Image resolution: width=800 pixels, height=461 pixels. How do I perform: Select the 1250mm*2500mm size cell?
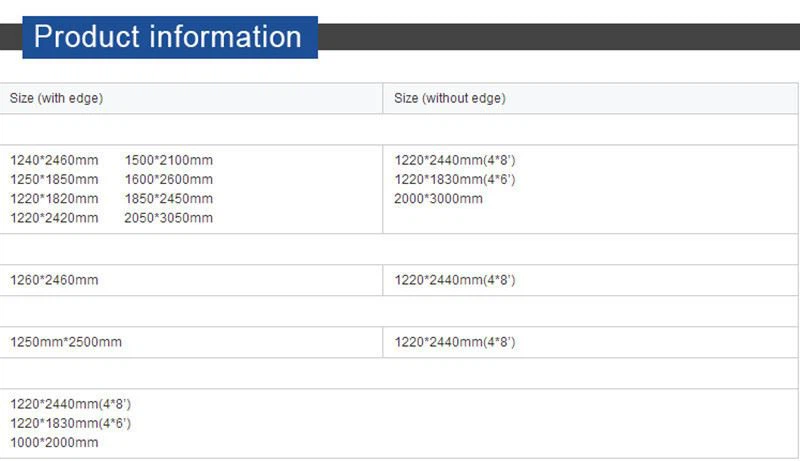point(66,342)
